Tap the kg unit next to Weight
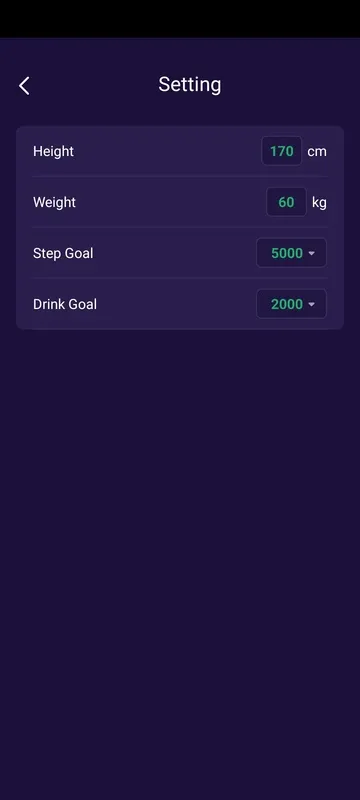360x800 pixels. (319, 203)
